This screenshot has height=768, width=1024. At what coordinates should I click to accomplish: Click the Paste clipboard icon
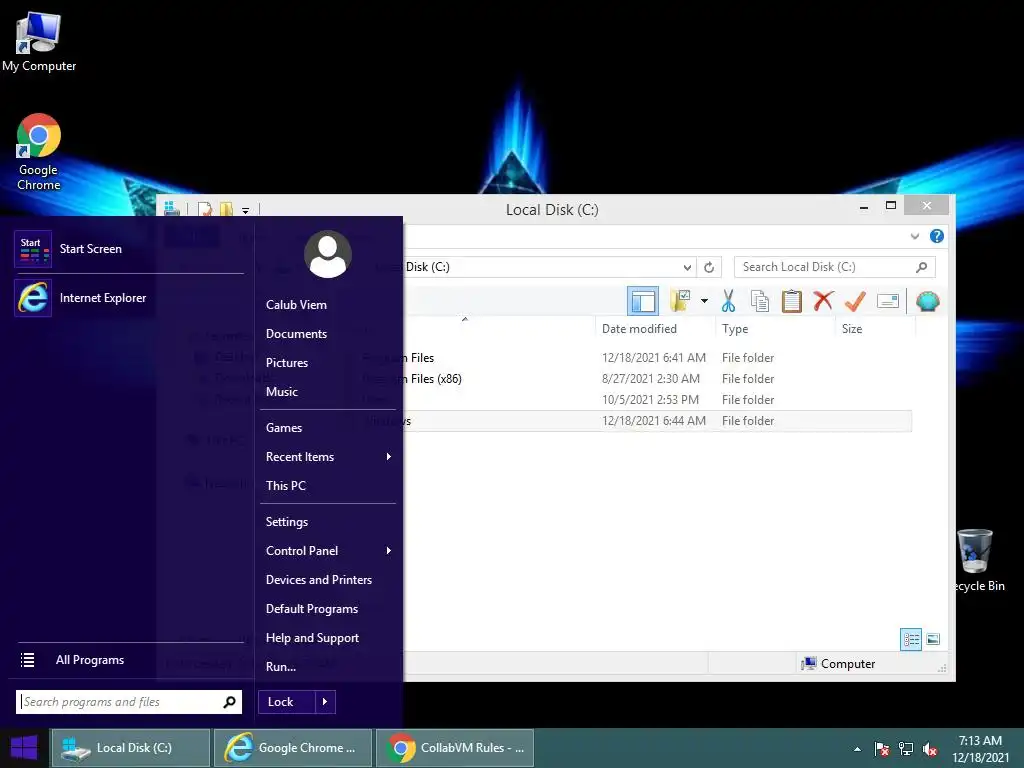click(x=792, y=301)
